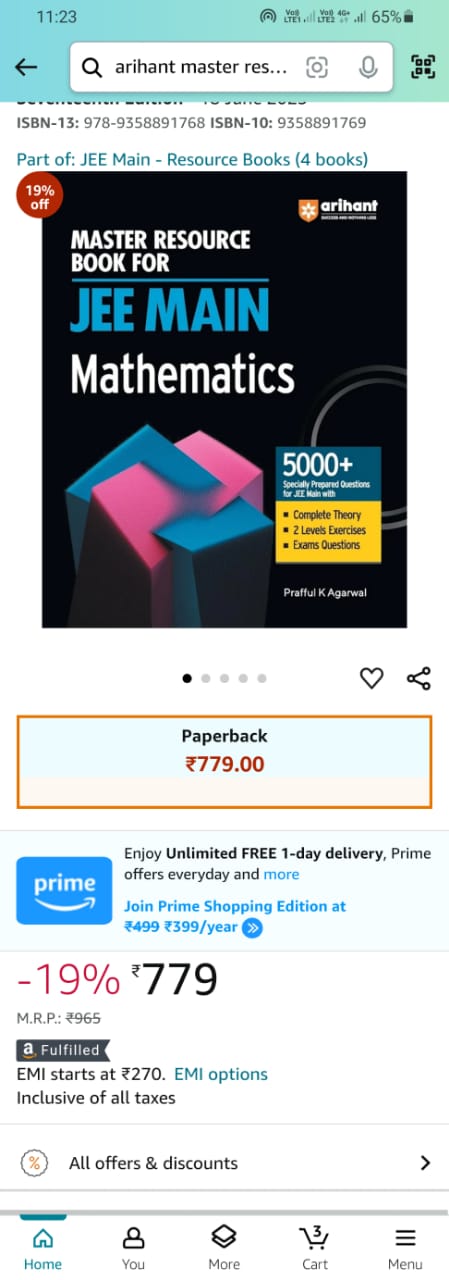This screenshot has width=449, height=1280.
Task: Open the Cart icon
Action: click(315, 1246)
